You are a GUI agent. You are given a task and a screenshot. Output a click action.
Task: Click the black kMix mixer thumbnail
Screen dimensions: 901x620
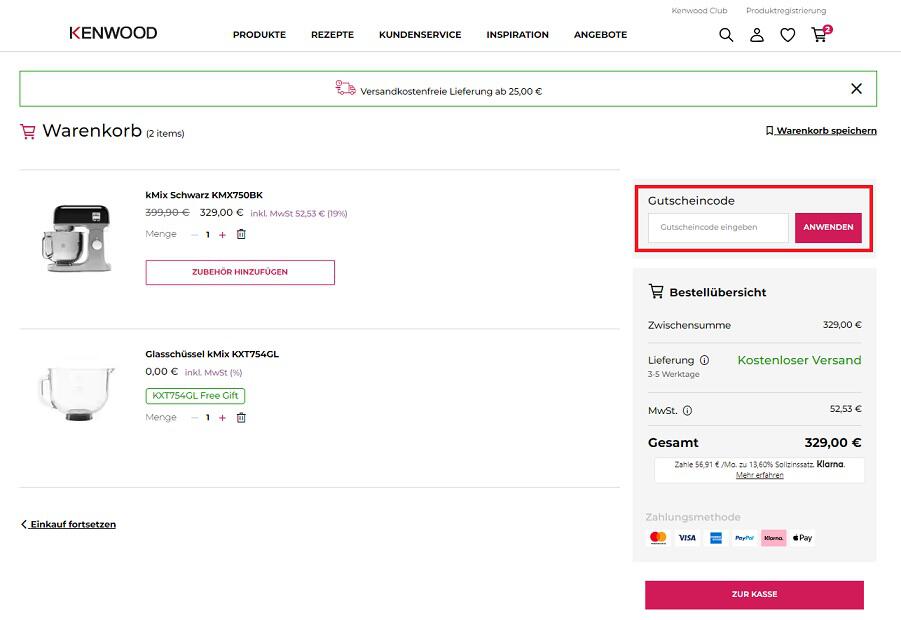(77, 238)
